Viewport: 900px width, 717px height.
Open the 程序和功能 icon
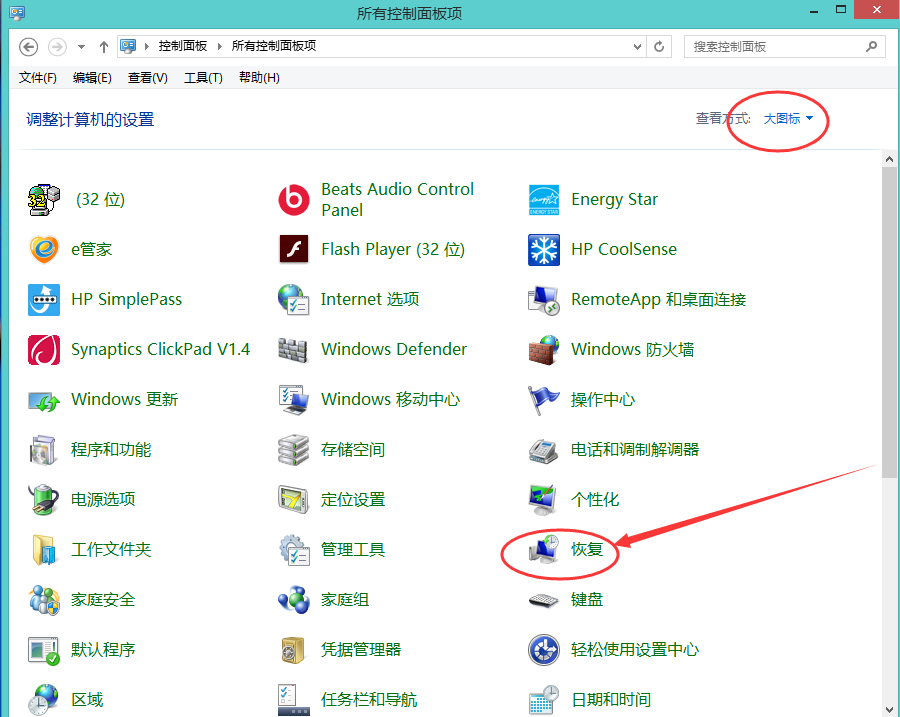click(44, 449)
